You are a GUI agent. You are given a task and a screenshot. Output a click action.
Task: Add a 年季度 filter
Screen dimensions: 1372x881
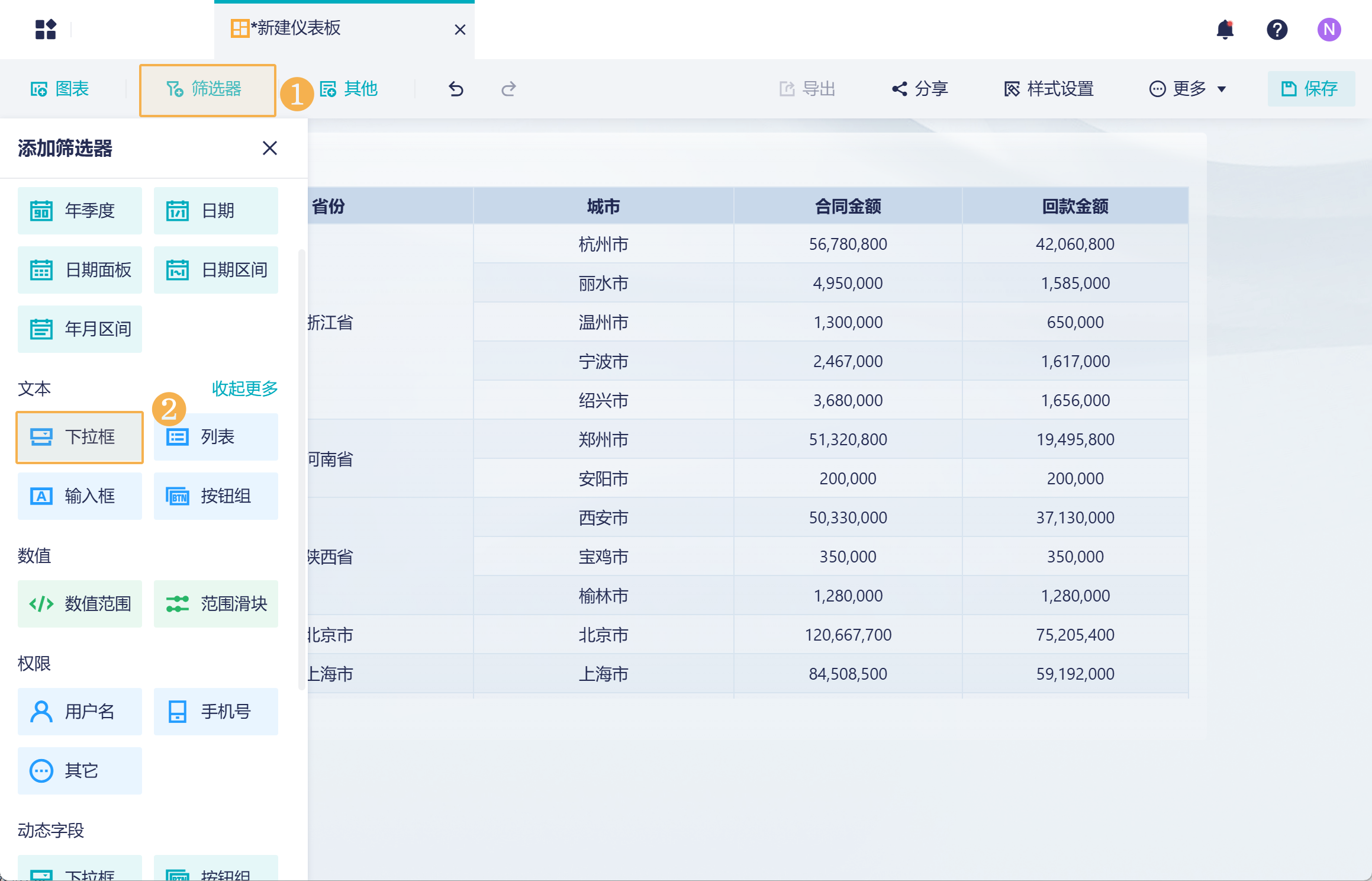[80, 211]
